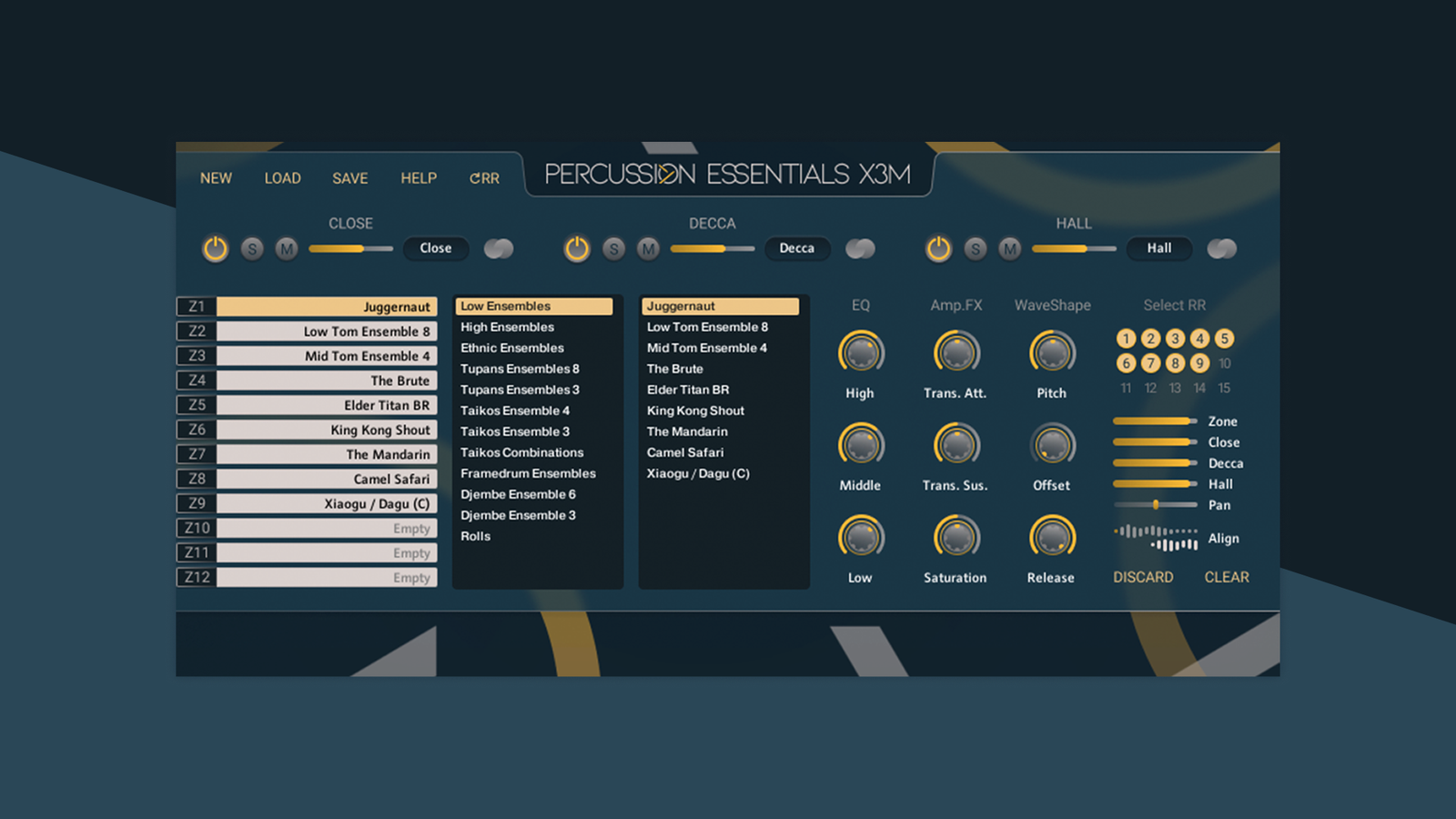Solo the DECCA mic channel
The width and height of the screenshot is (1456, 819).
[614, 248]
